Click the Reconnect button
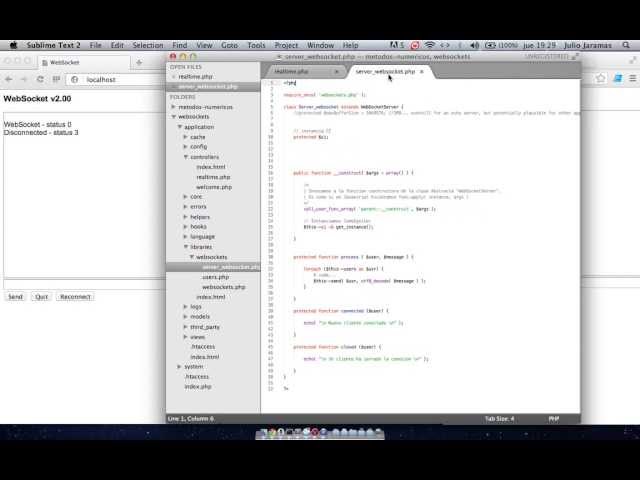 75,297
